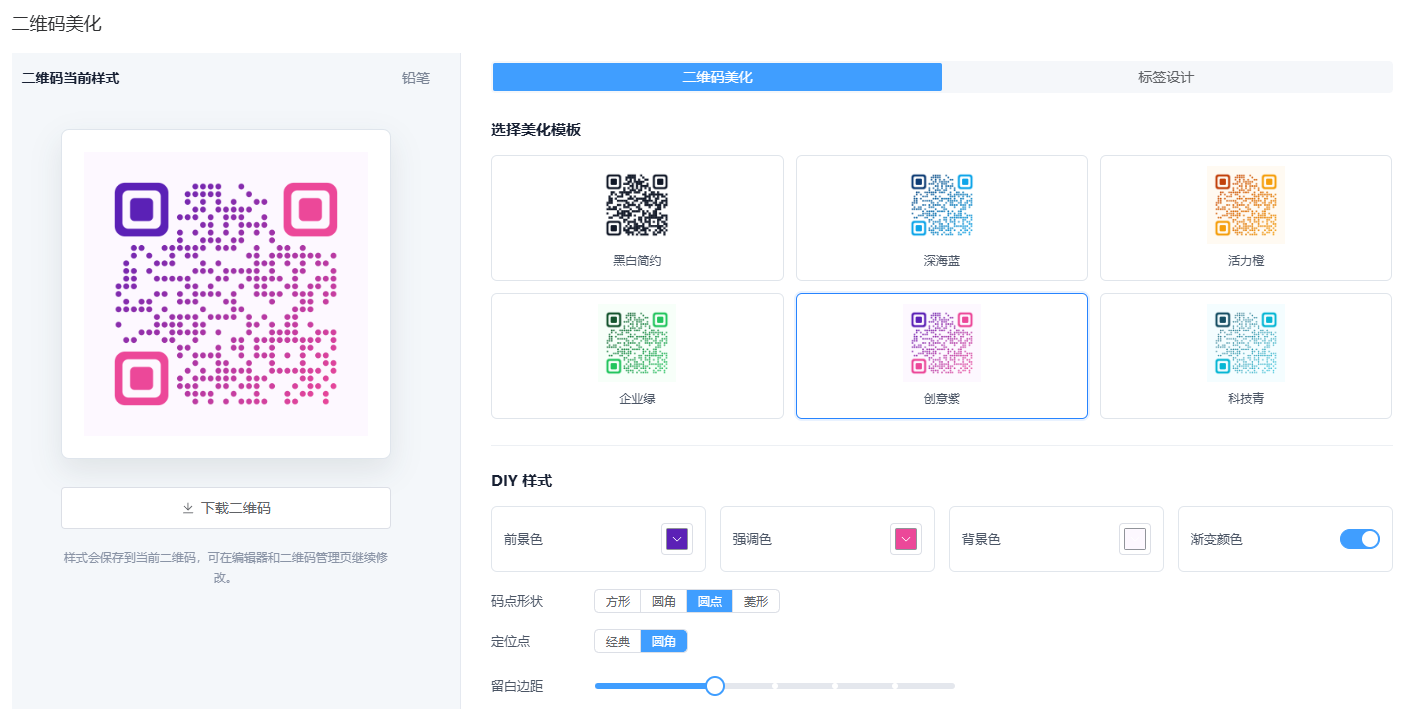Set 码点形状 to 圆角
The height and width of the screenshot is (709, 1401).
point(664,601)
